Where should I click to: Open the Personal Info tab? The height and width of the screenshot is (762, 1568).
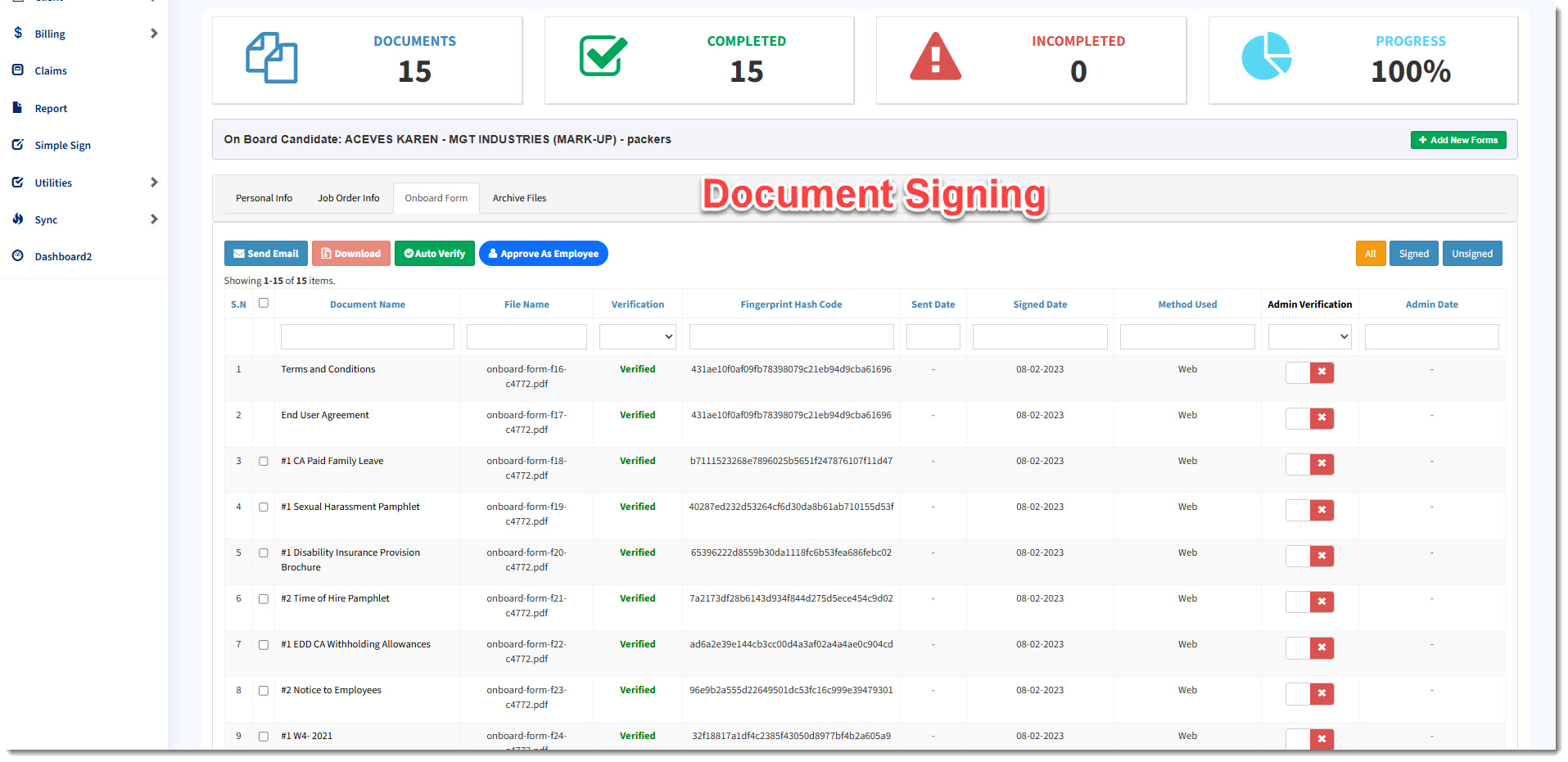[264, 198]
